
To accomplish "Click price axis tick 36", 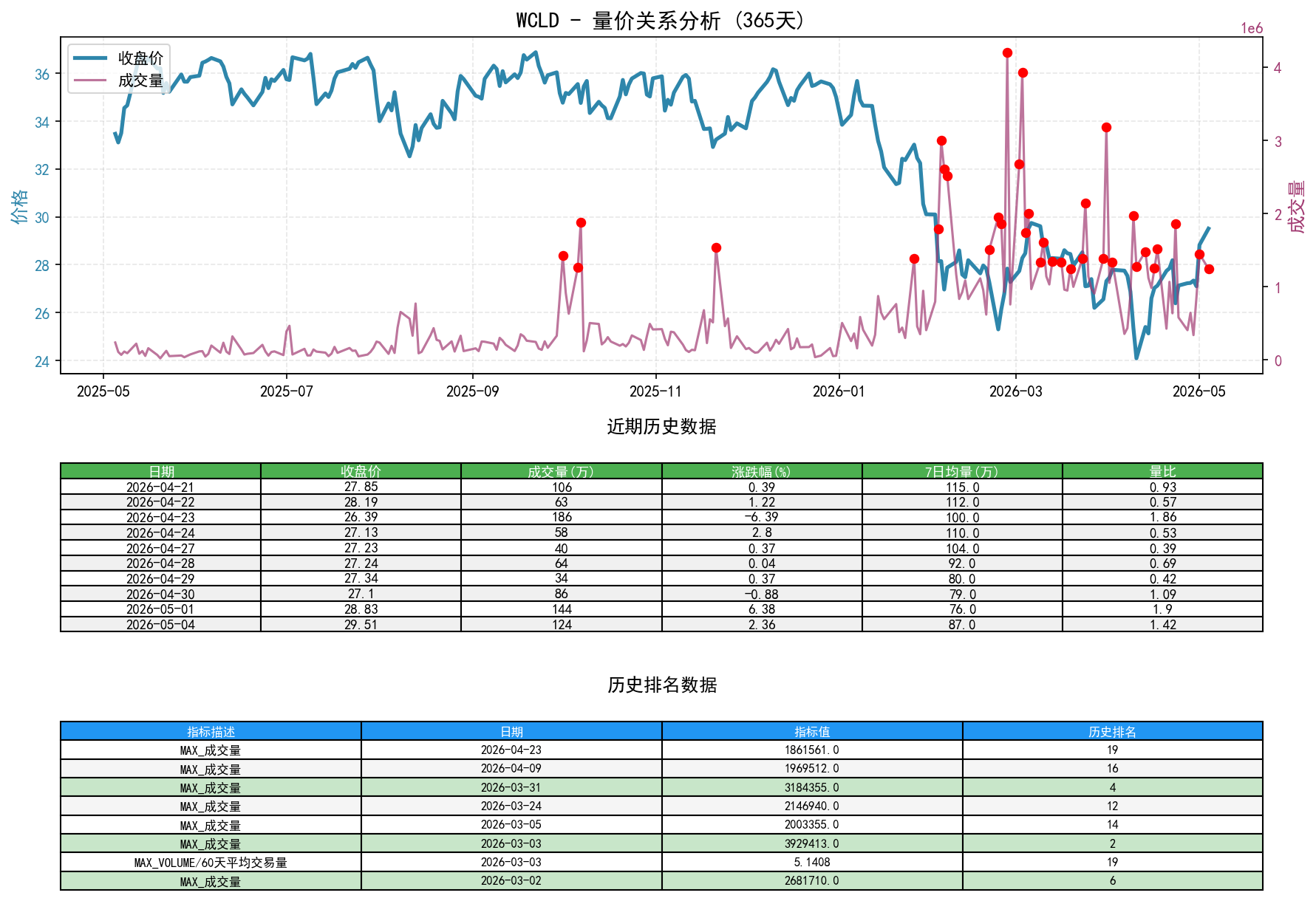I will click(42, 74).
